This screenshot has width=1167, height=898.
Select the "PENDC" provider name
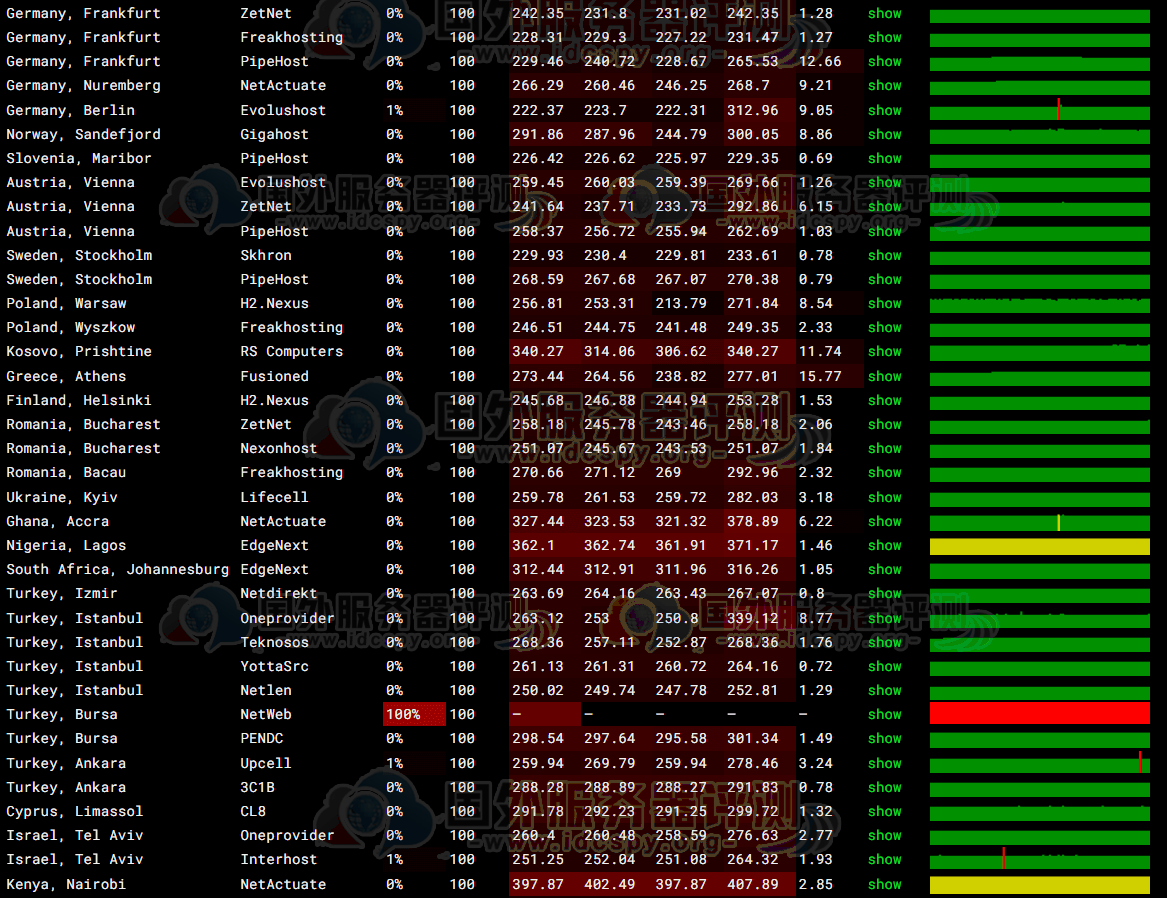261,739
